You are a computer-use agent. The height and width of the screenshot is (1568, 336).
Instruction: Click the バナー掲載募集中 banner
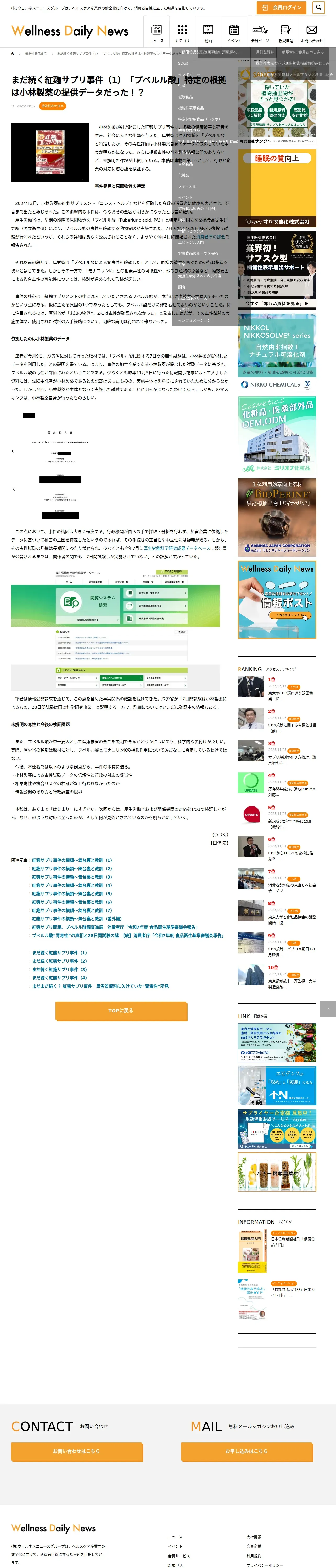(x=277, y=1172)
